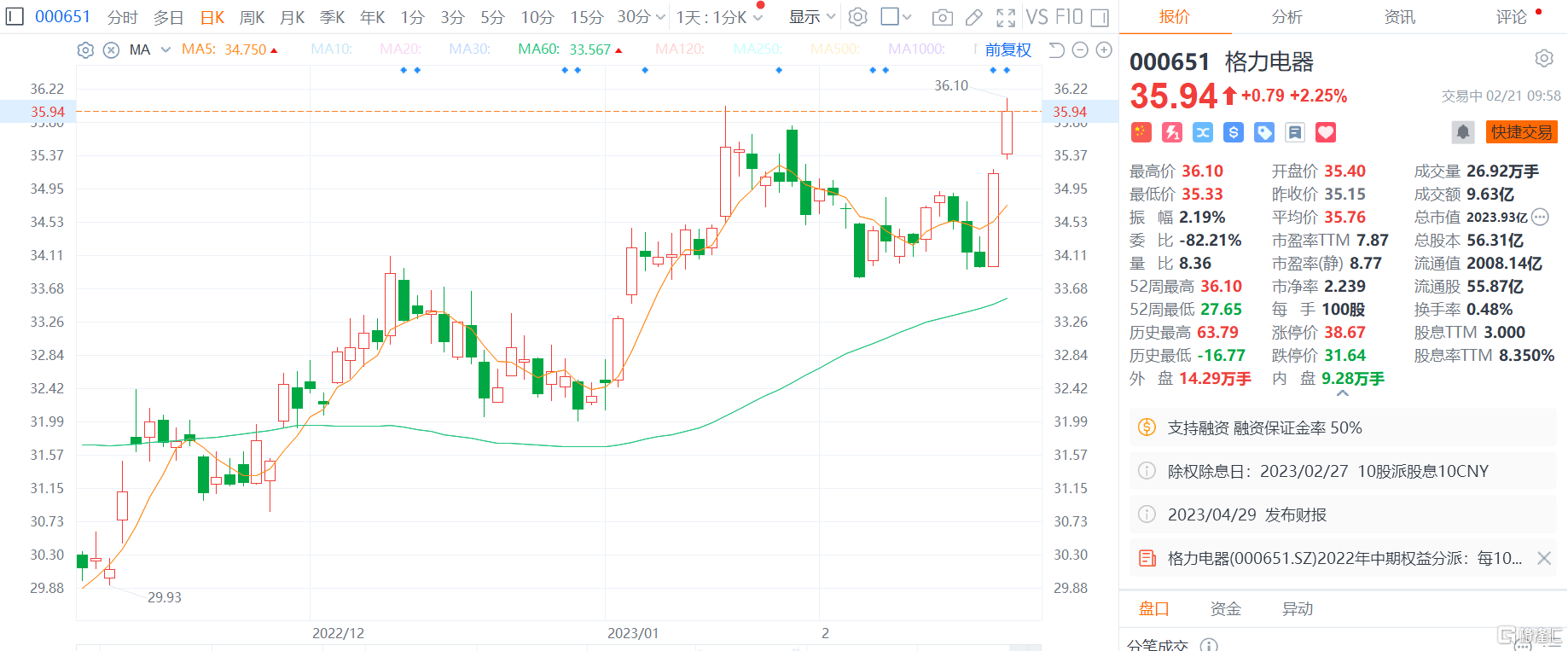Open the MA indicator type dropdown
The height and width of the screenshot is (651, 1568).
[x=166, y=50]
